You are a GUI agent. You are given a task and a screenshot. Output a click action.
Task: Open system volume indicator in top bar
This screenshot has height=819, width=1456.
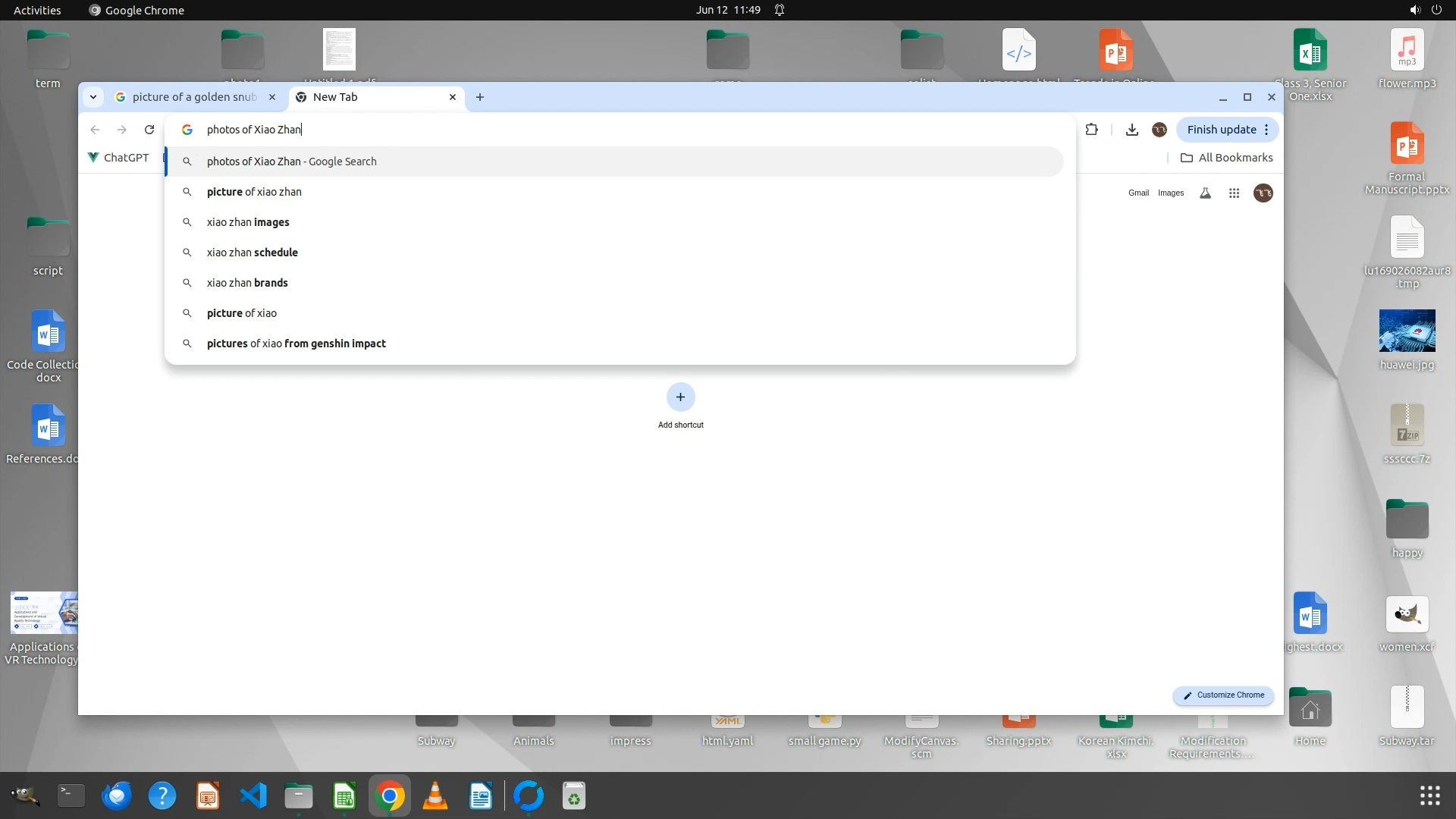click(1414, 10)
